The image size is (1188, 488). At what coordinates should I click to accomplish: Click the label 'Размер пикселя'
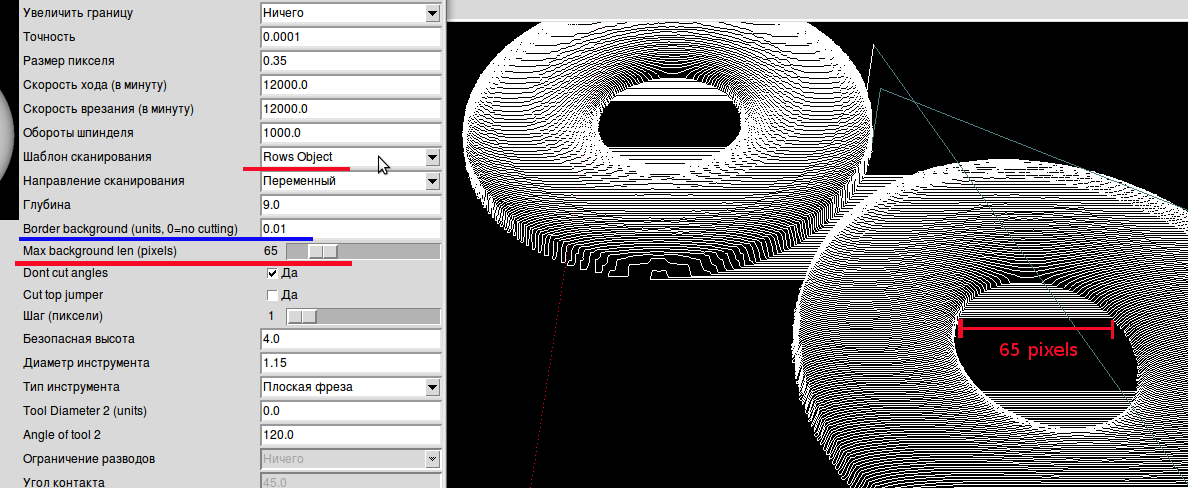69,61
